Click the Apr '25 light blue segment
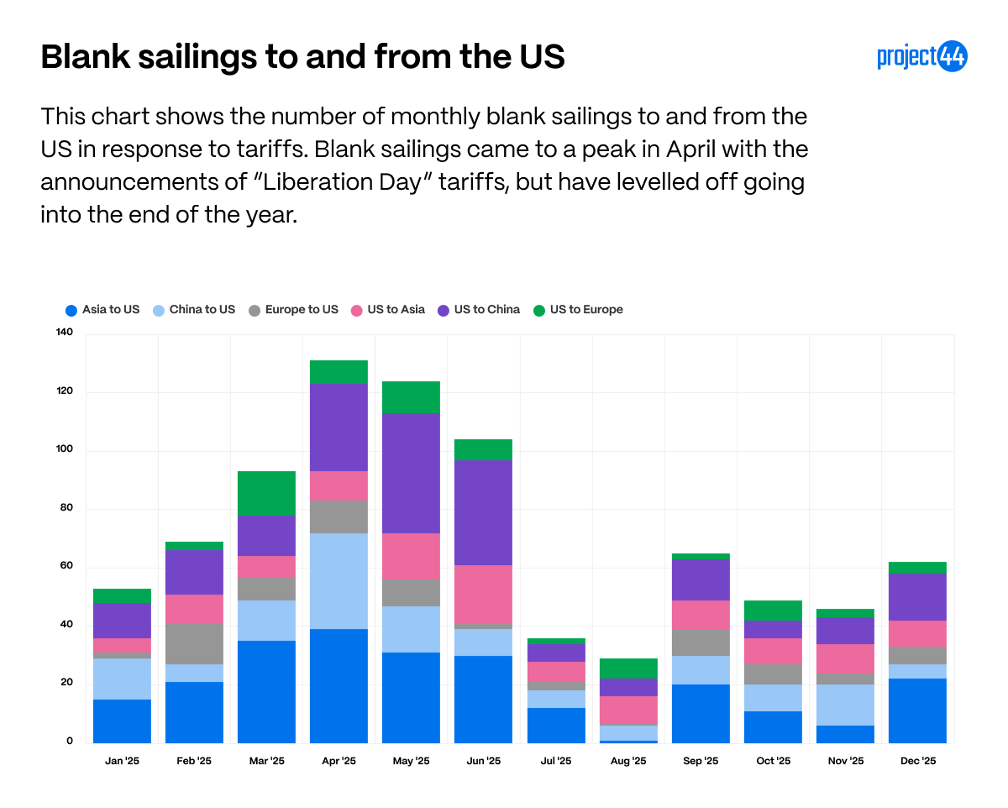Screen dimensions: 1008x808 339,581
